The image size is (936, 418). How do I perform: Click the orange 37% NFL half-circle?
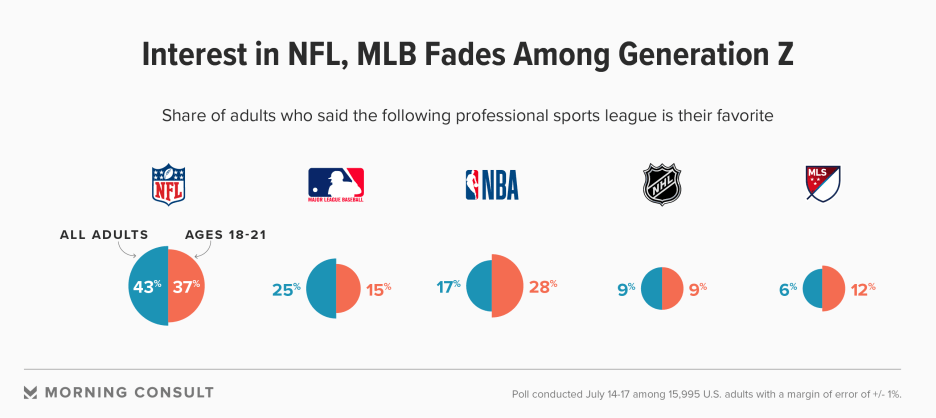(x=187, y=285)
